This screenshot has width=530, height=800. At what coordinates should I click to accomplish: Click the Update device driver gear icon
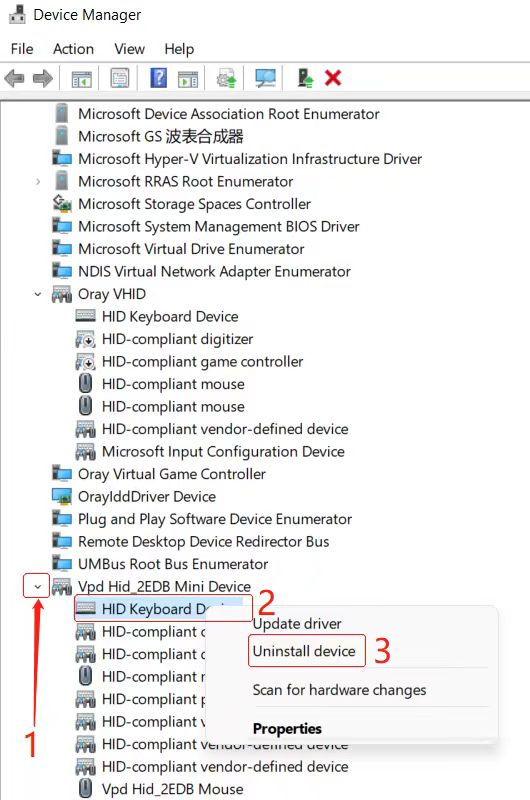coord(226,79)
